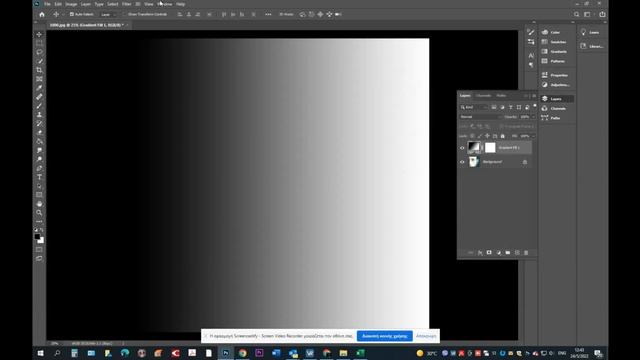The width and height of the screenshot is (640, 360).
Task: Open the layer Fill dropdown arrow
Action: (x=533, y=136)
